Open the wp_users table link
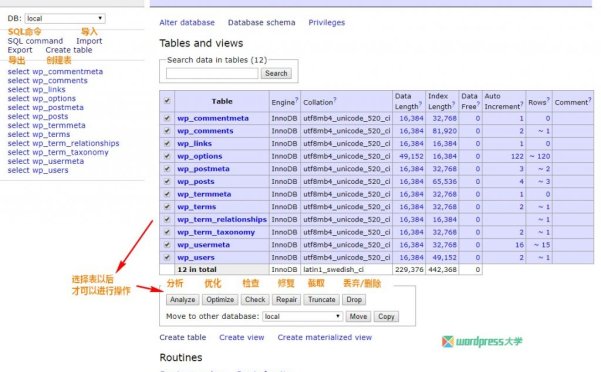This screenshot has height=372, width=601. click(x=195, y=257)
